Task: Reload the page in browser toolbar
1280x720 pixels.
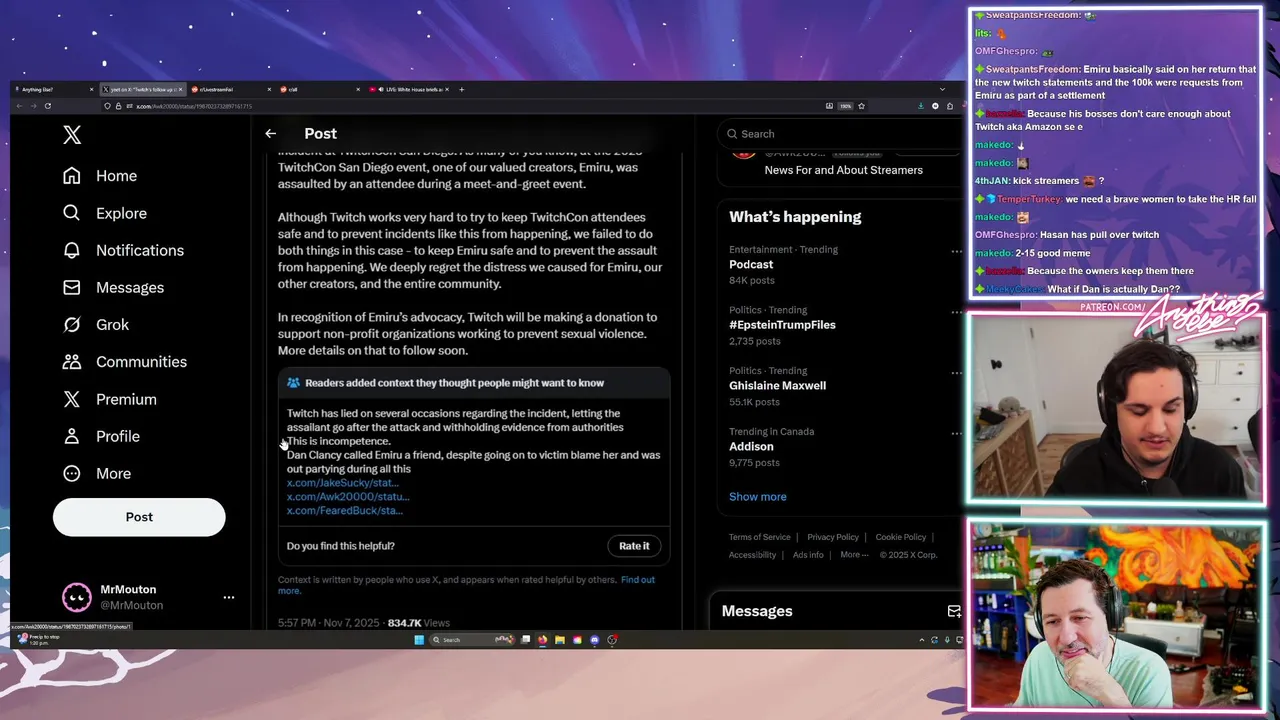Action: pyautogui.click(x=47, y=106)
